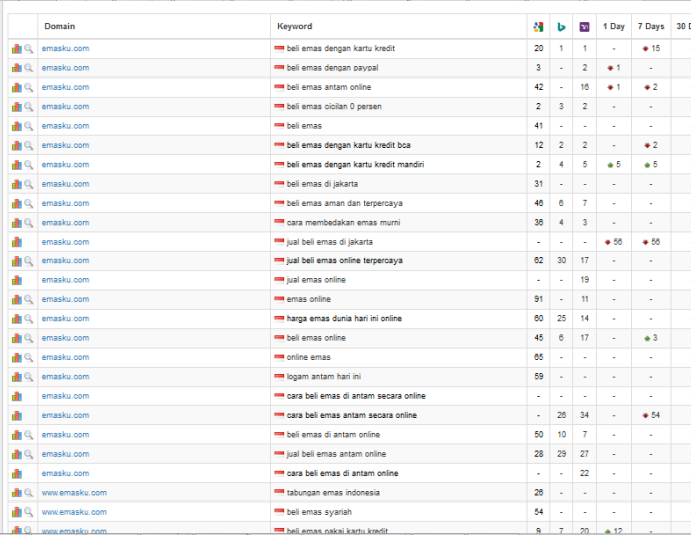Select keyword 'harga emas dunia hari ini online'
This screenshot has width=691, height=535.
click(x=344, y=319)
